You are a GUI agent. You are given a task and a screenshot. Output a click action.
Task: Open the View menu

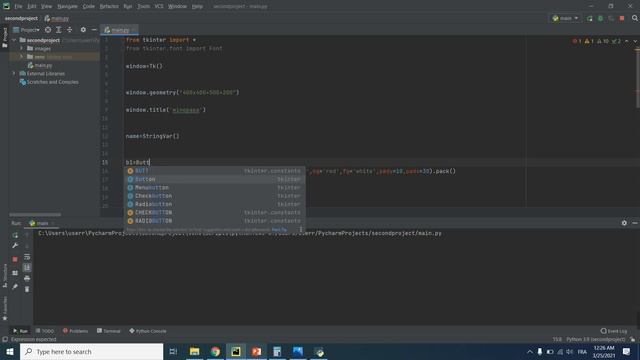(47, 6)
